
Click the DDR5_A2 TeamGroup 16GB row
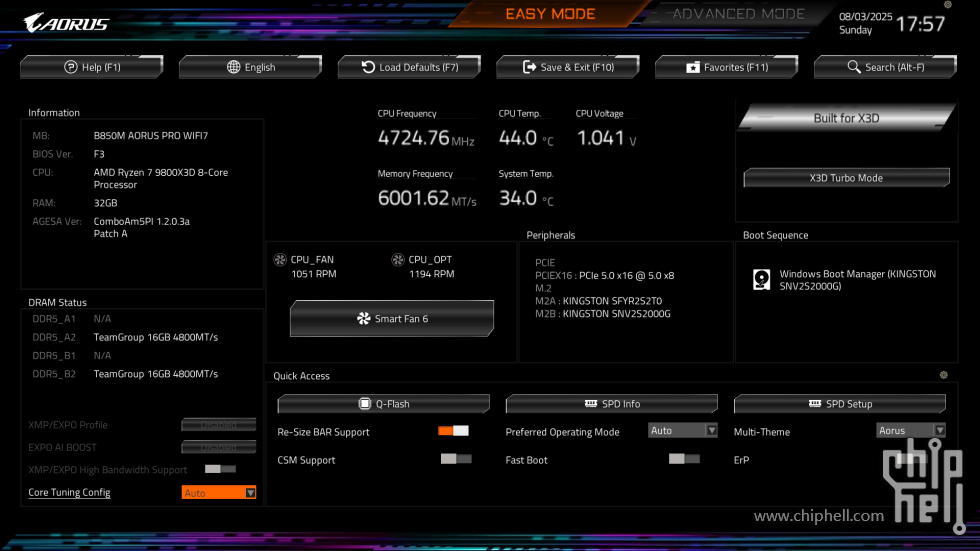(x=125, y=337)
